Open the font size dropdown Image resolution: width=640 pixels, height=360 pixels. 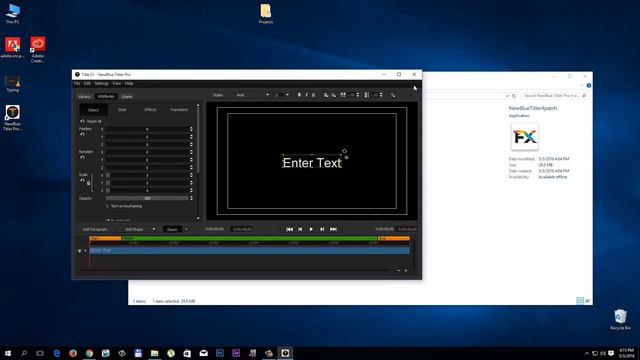(x=287, y=95)
